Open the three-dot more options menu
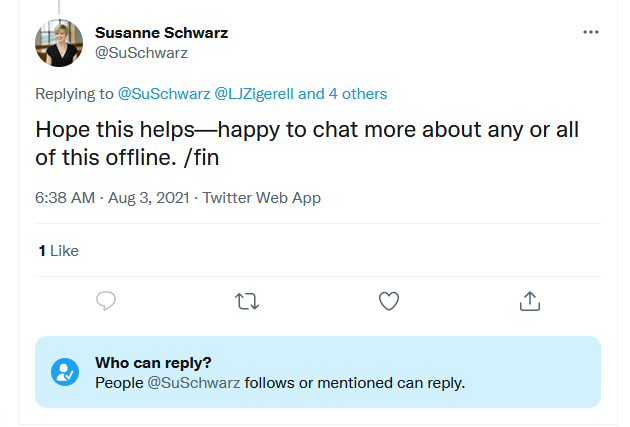 click(590, 32)
